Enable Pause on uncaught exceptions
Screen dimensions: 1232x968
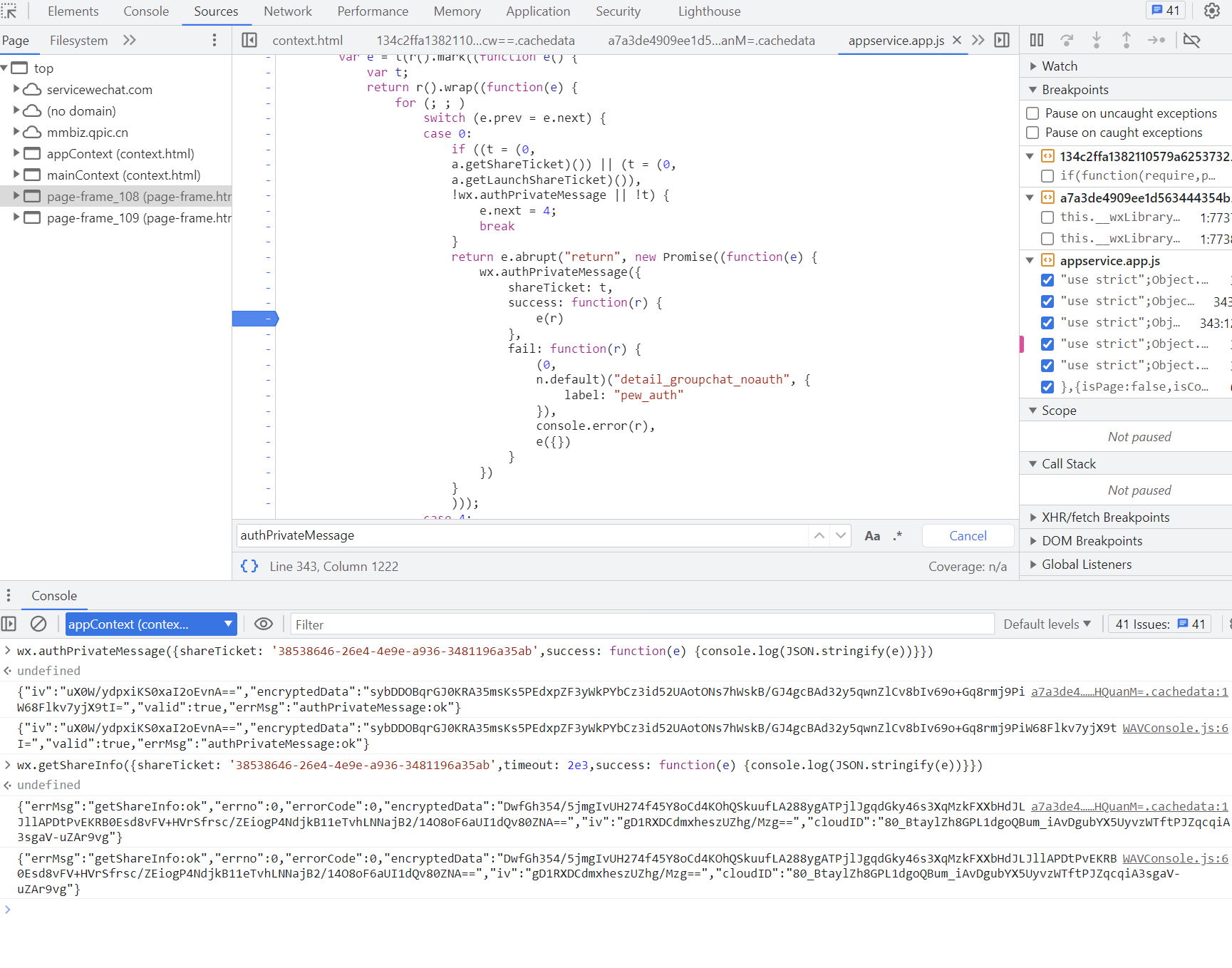coord(1032,113)
